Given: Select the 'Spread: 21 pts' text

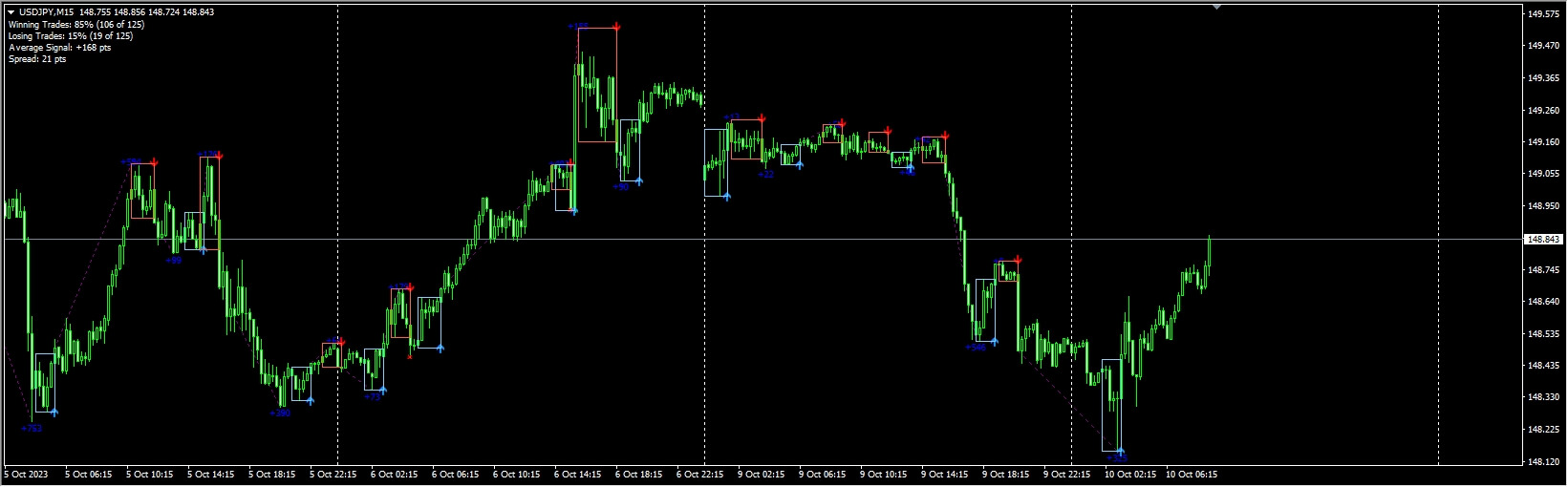Looking at the screenshot, I should tap(37, 59).
